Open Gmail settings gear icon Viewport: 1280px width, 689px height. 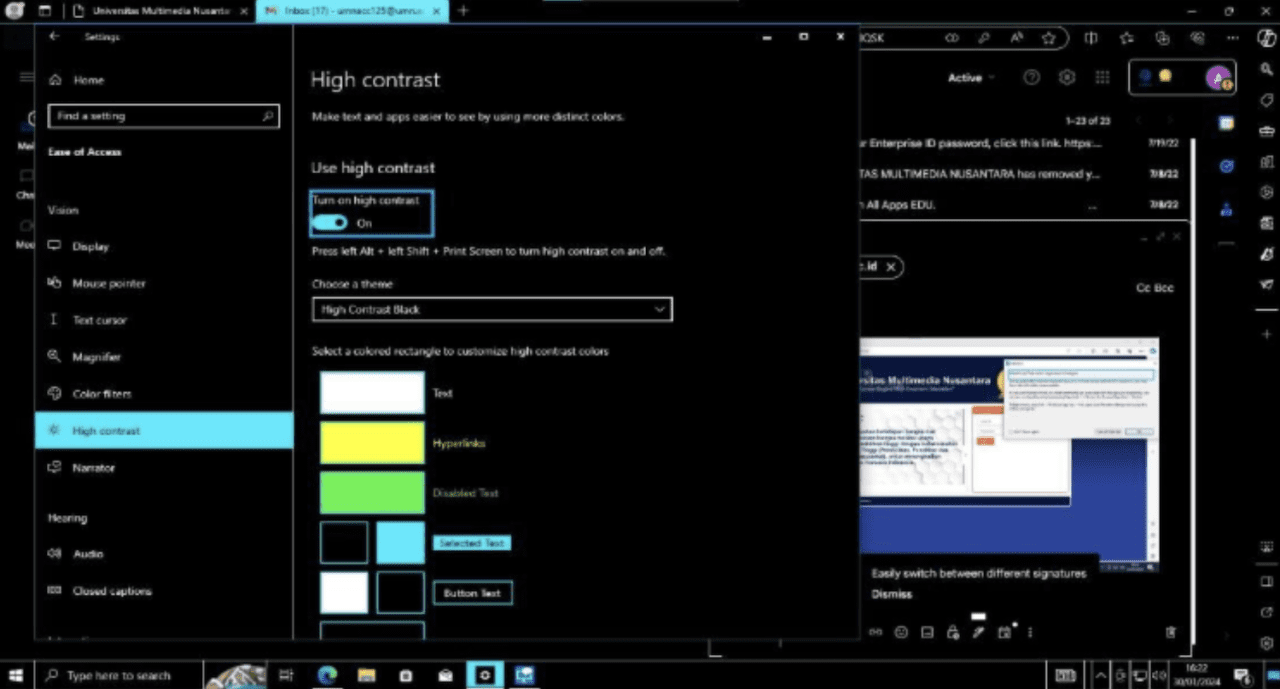(x=1067, y=78)
